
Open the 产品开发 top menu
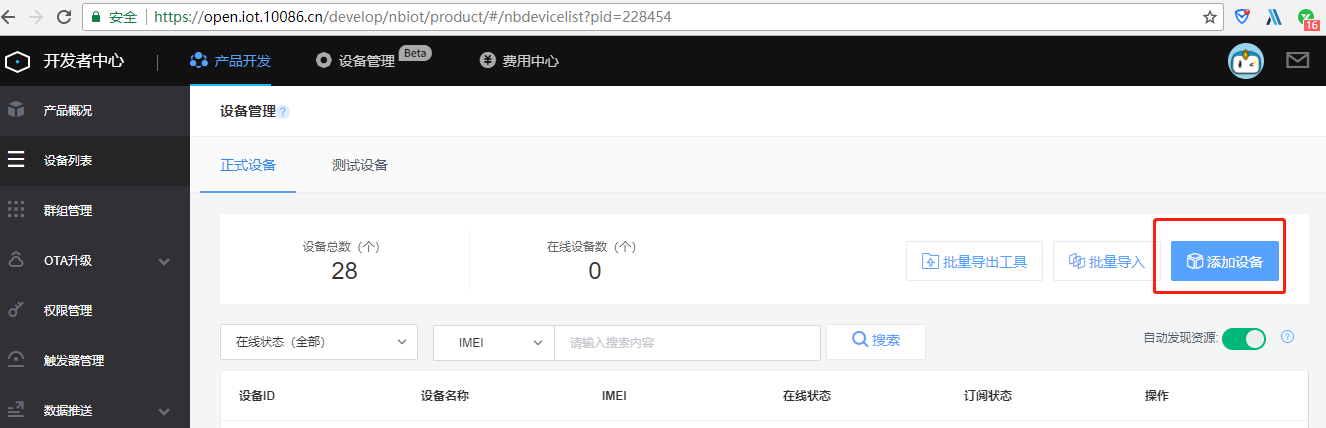point(230,60)
